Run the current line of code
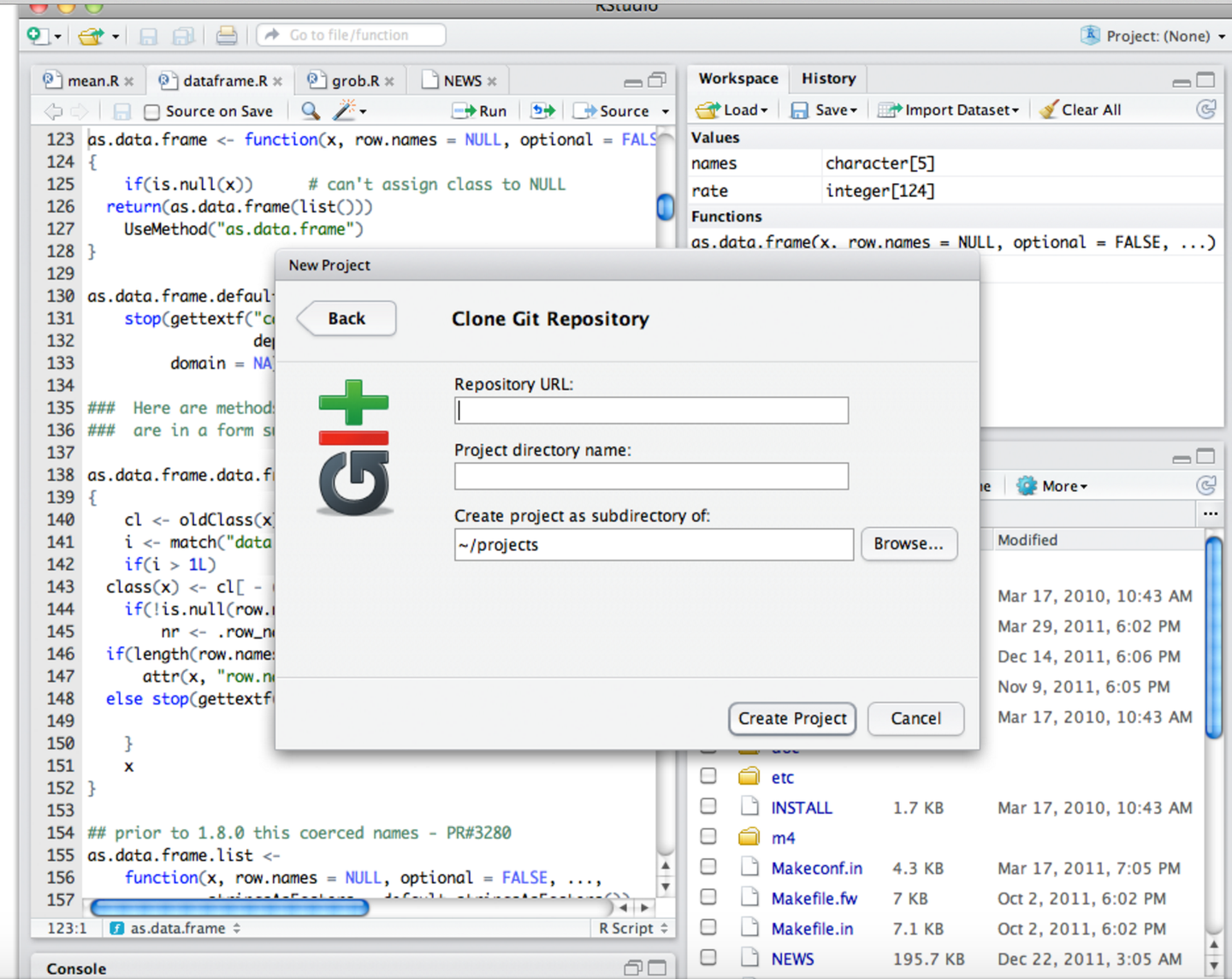This screenshot has width=1232, height=979. pos(479,110)
